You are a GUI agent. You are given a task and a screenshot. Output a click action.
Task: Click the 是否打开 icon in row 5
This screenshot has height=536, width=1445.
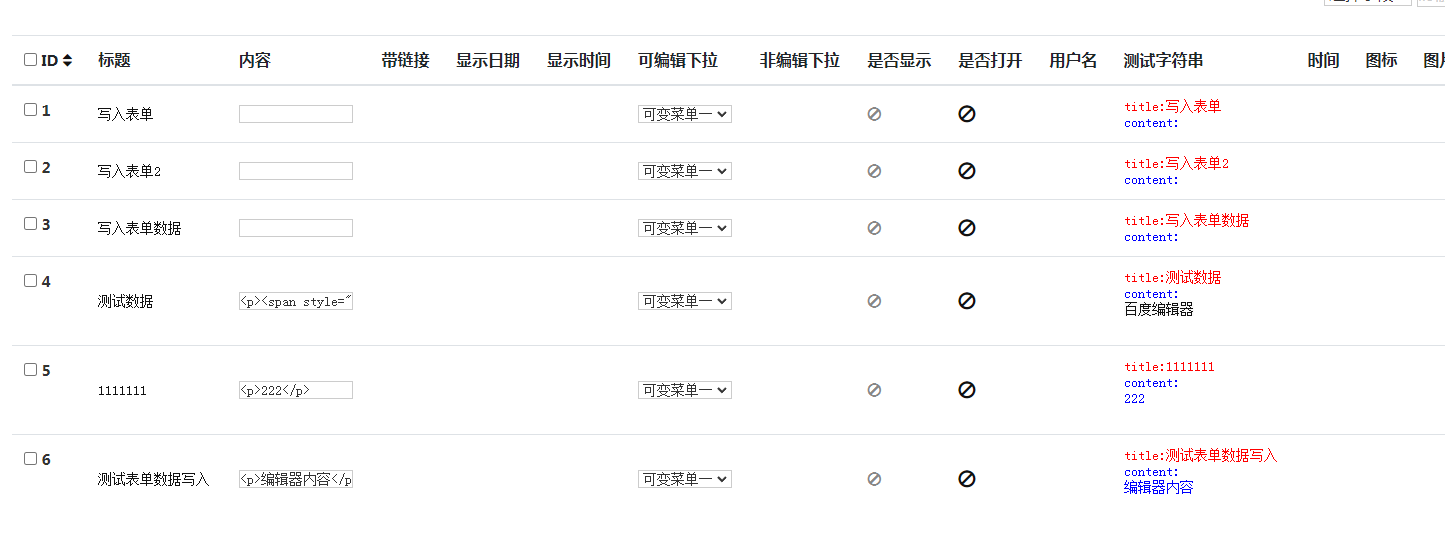(x=966, y=390)
